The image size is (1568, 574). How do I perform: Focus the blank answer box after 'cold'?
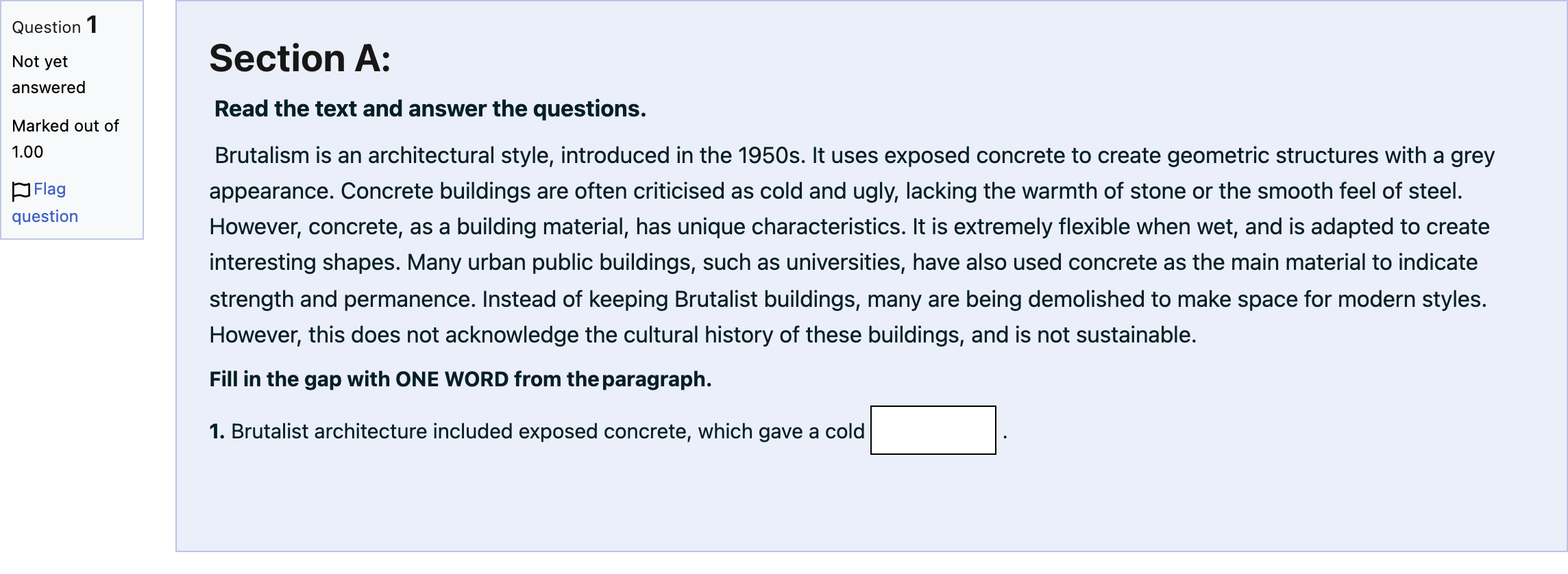click(933, 430)
